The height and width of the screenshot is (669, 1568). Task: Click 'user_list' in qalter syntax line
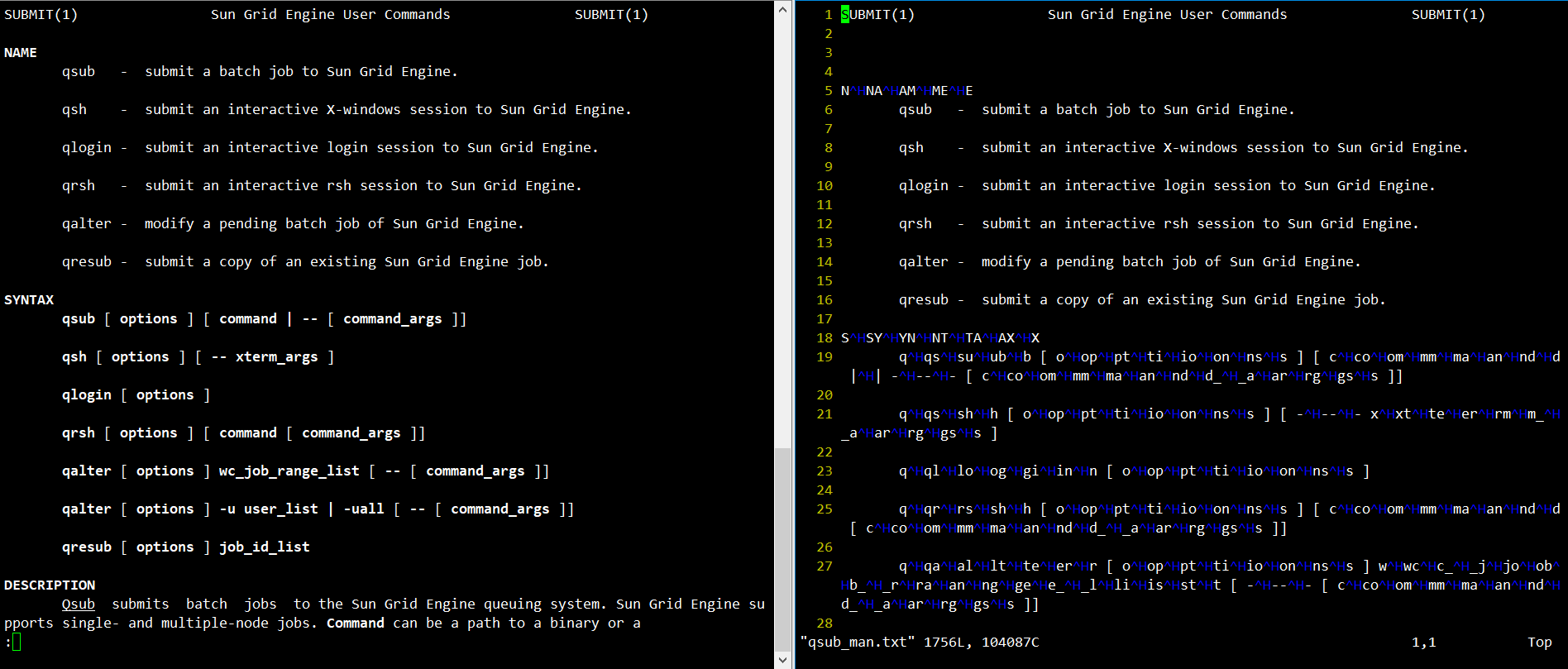click(x=281, y=509)
